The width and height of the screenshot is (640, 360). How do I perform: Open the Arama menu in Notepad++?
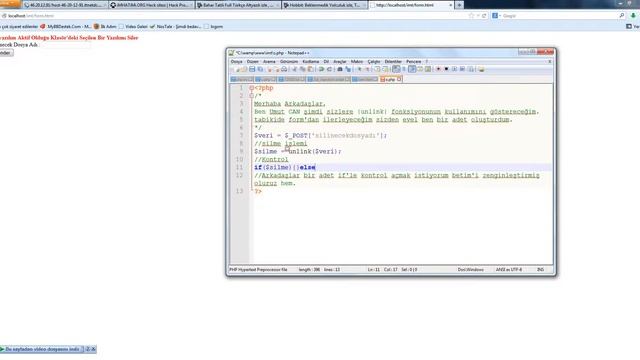tap(269, 62)
